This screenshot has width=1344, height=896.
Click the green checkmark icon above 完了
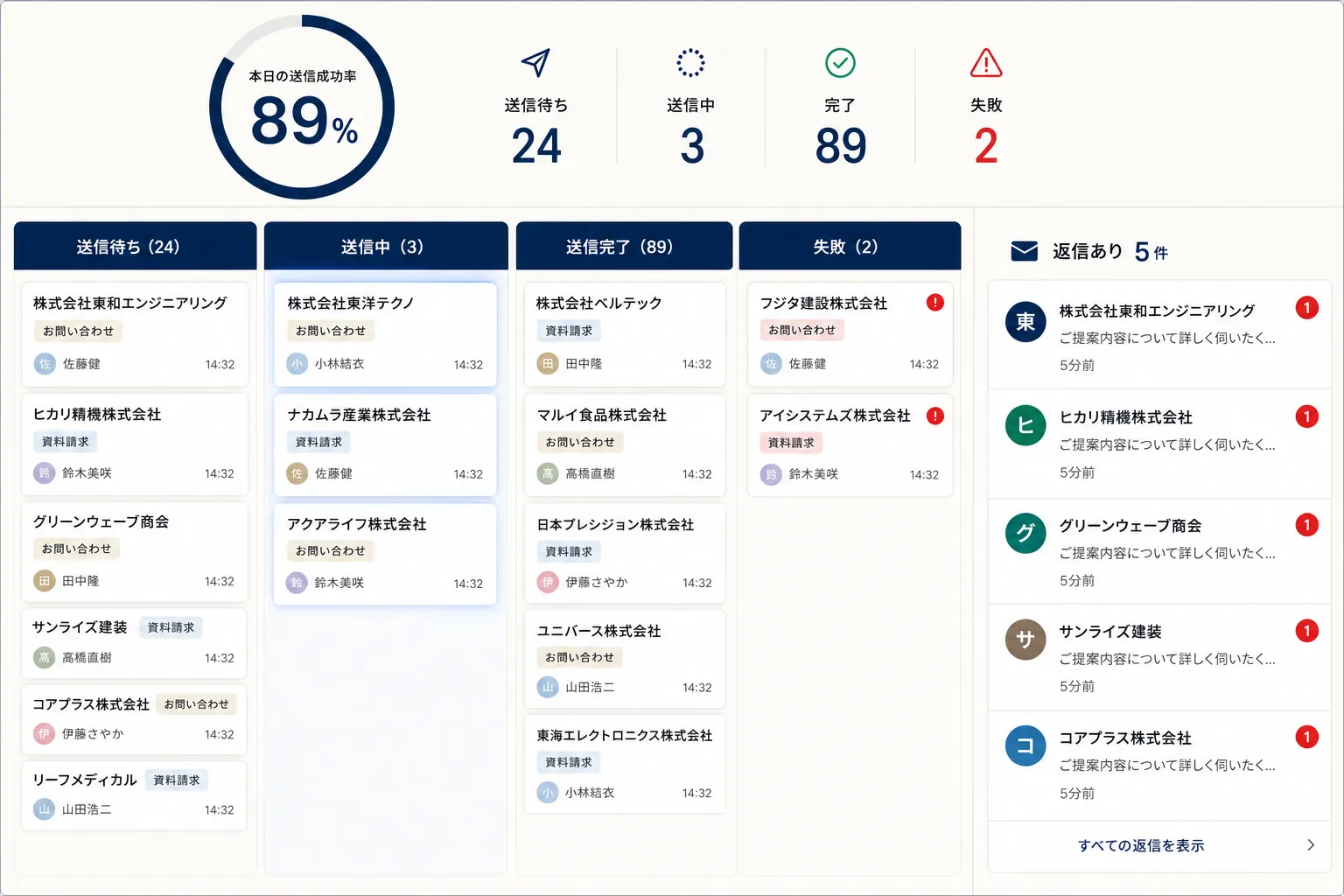click(x=840, y=63)
